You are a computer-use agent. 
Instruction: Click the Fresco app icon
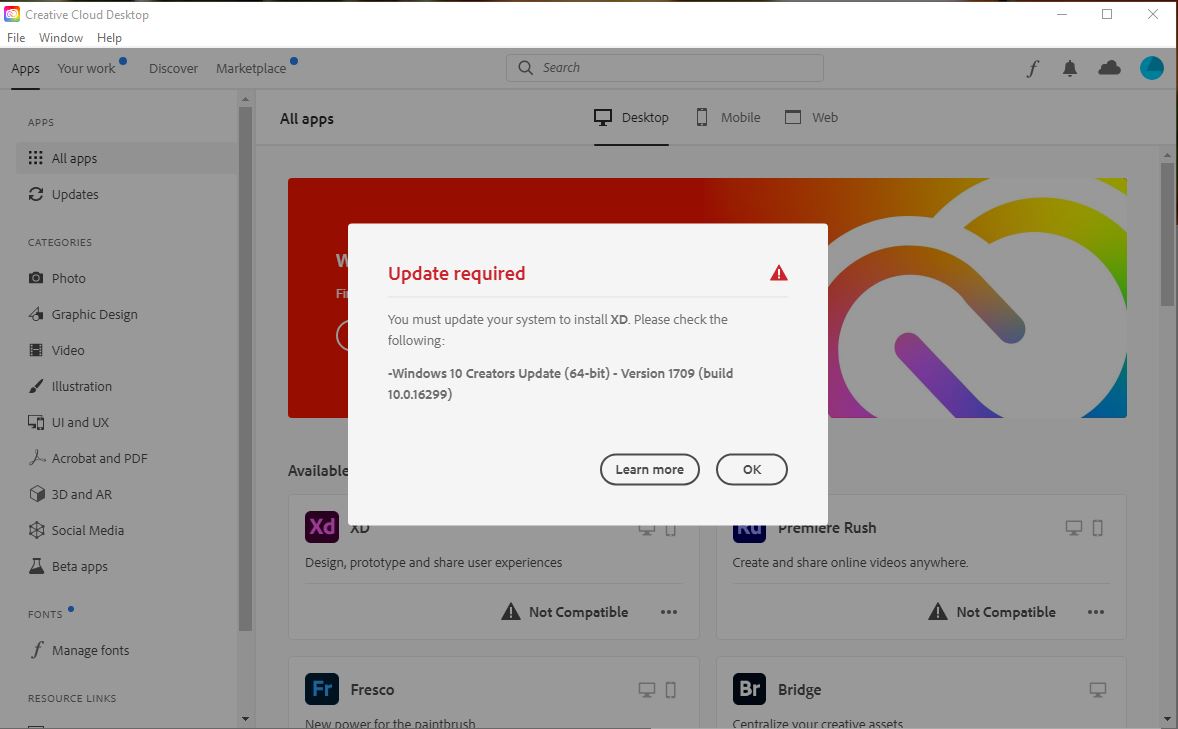click(322, 689)
